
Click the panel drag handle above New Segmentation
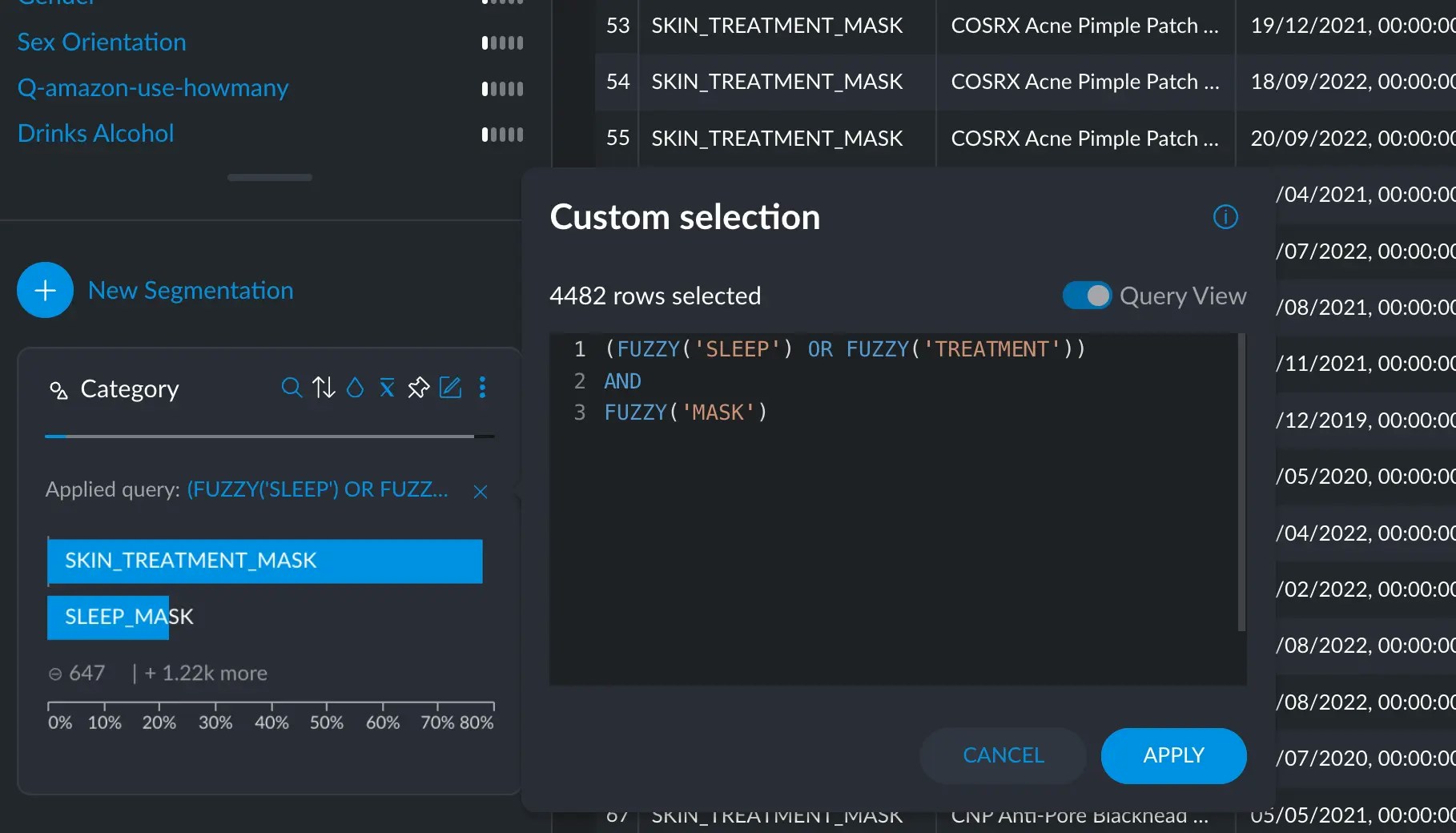click(x=270, y=177)
